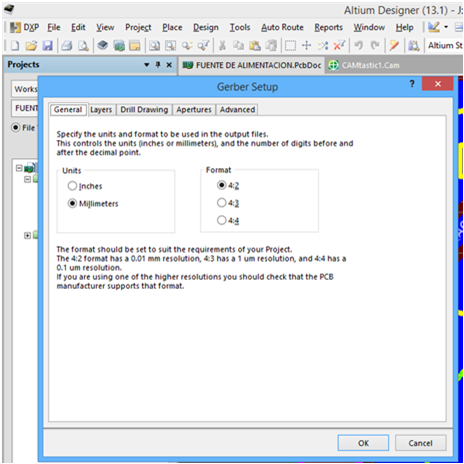This screenshot has height=464, width=464.
Task: Click the Select Region dashed rectangle icon
Action: 290,45
